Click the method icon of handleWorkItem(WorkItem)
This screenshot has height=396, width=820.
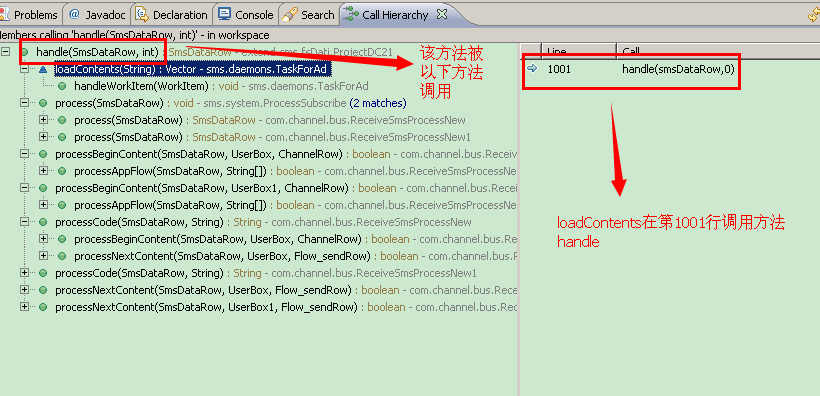(x=62, y=86)
